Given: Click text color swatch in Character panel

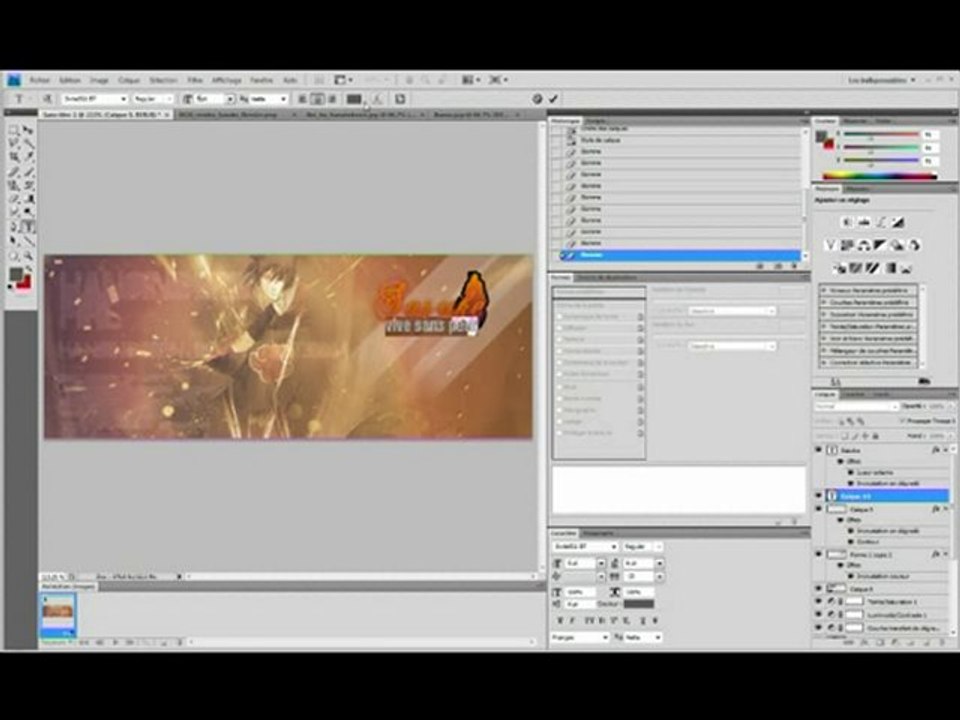Looking at the screenshot, I should coord(639,604).
